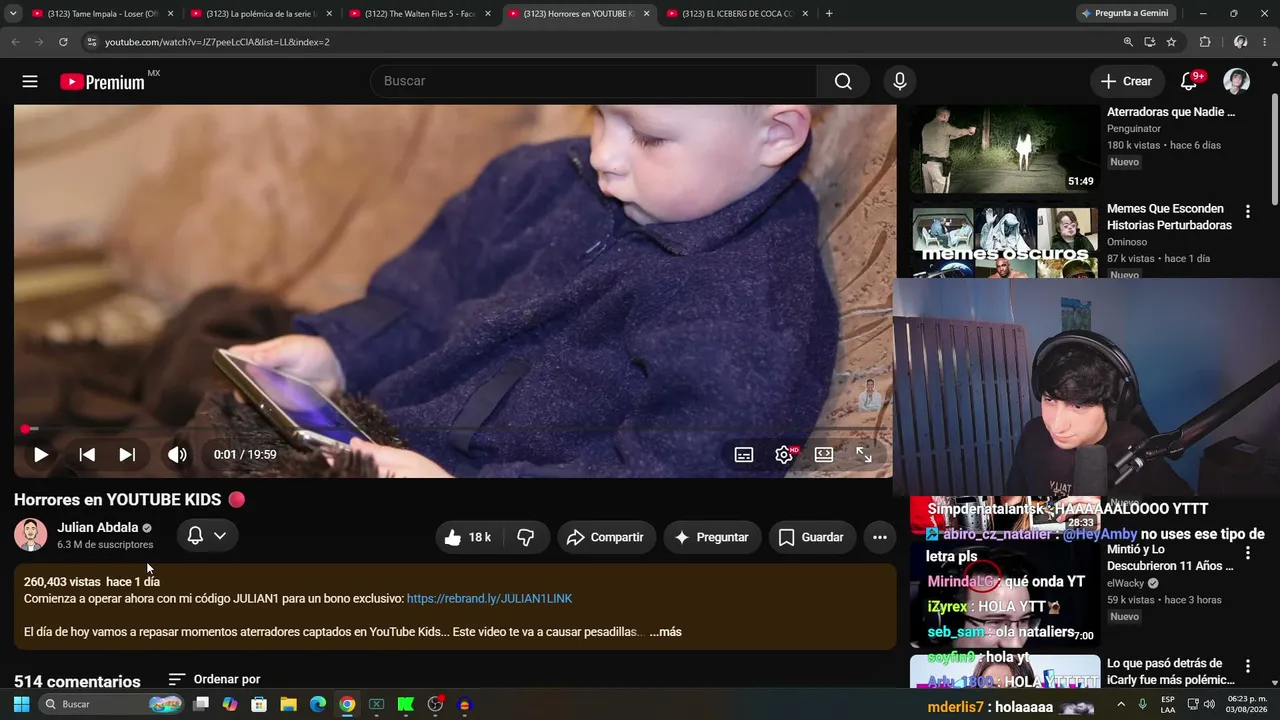Viewport: 1280px width, 720px height.
Task: Open Task View on taskbar
Action: 201,704
